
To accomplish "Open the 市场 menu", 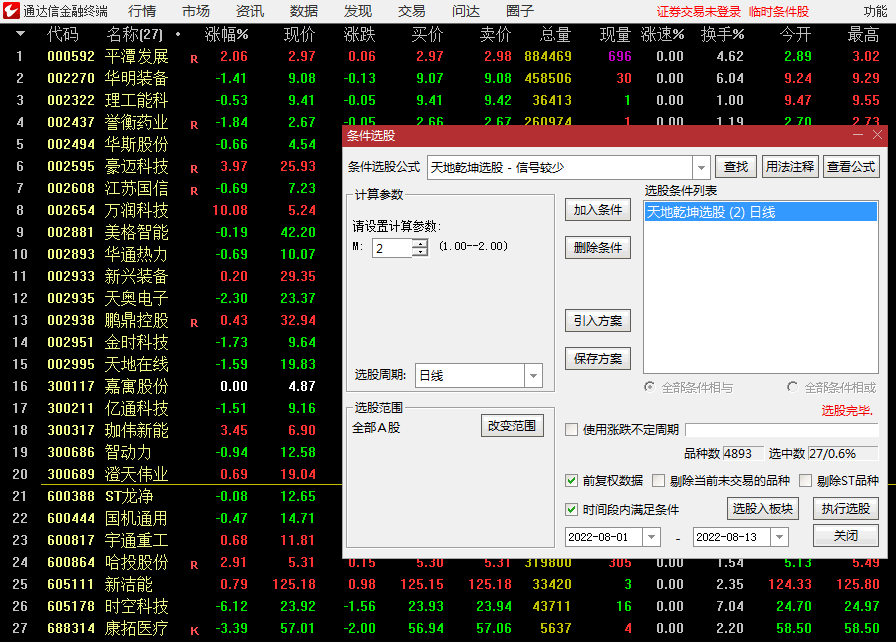I will tap(196, 11).
